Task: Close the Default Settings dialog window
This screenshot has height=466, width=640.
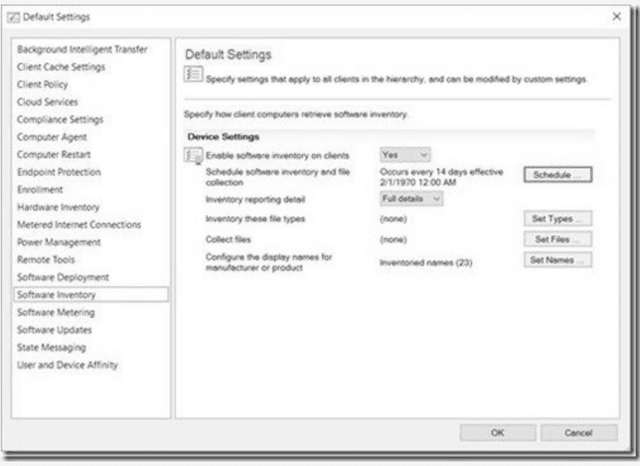Action: [614, 17]
